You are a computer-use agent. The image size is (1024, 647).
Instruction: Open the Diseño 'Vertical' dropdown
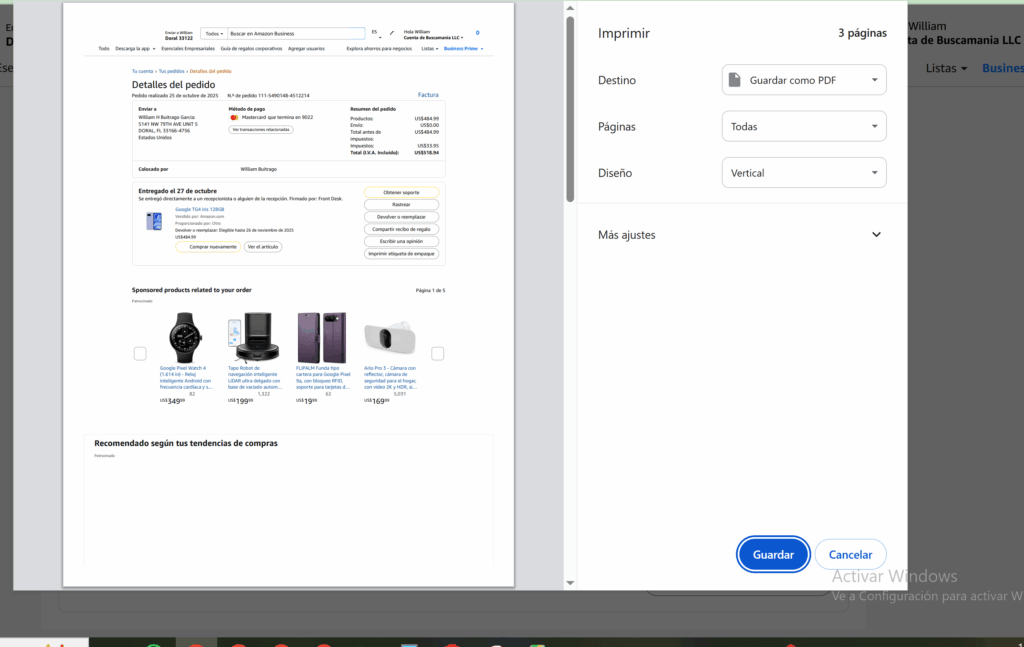[x=804, y=172]
